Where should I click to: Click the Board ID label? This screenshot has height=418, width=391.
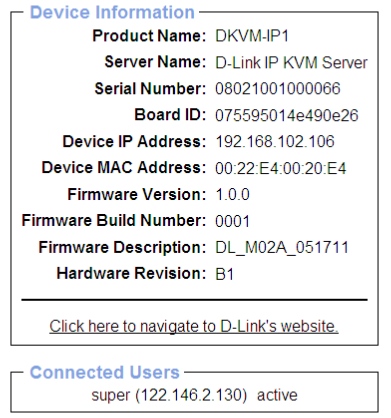(x=170, y=115)
